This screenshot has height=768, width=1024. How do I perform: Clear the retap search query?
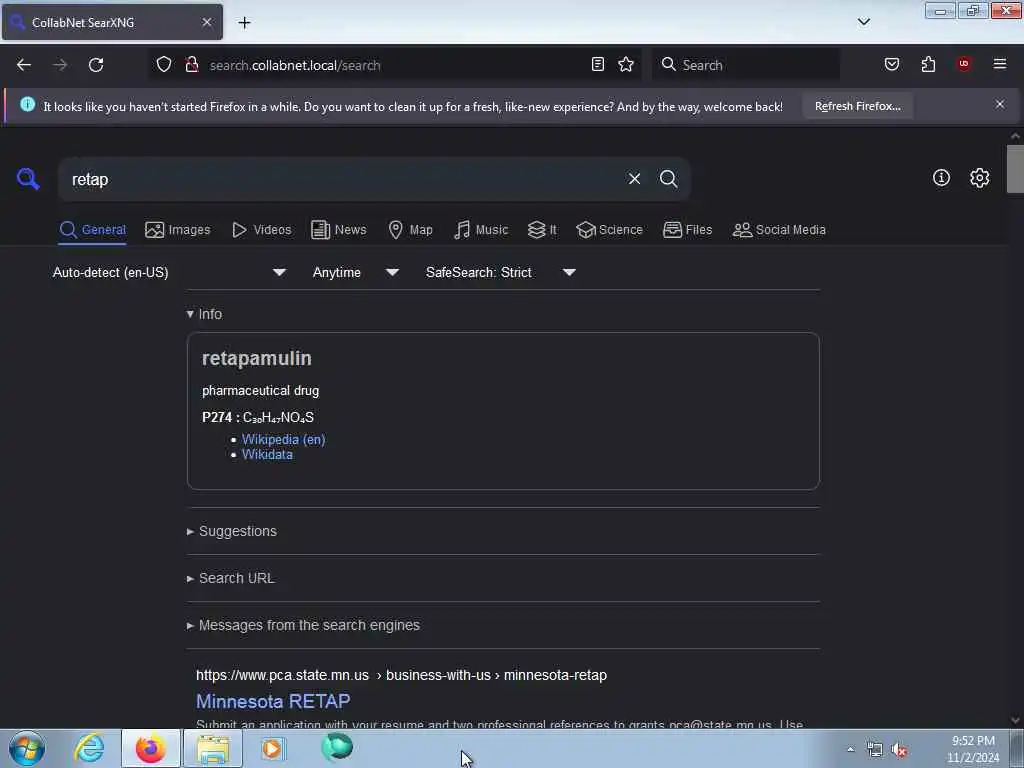tap(634, 179)
